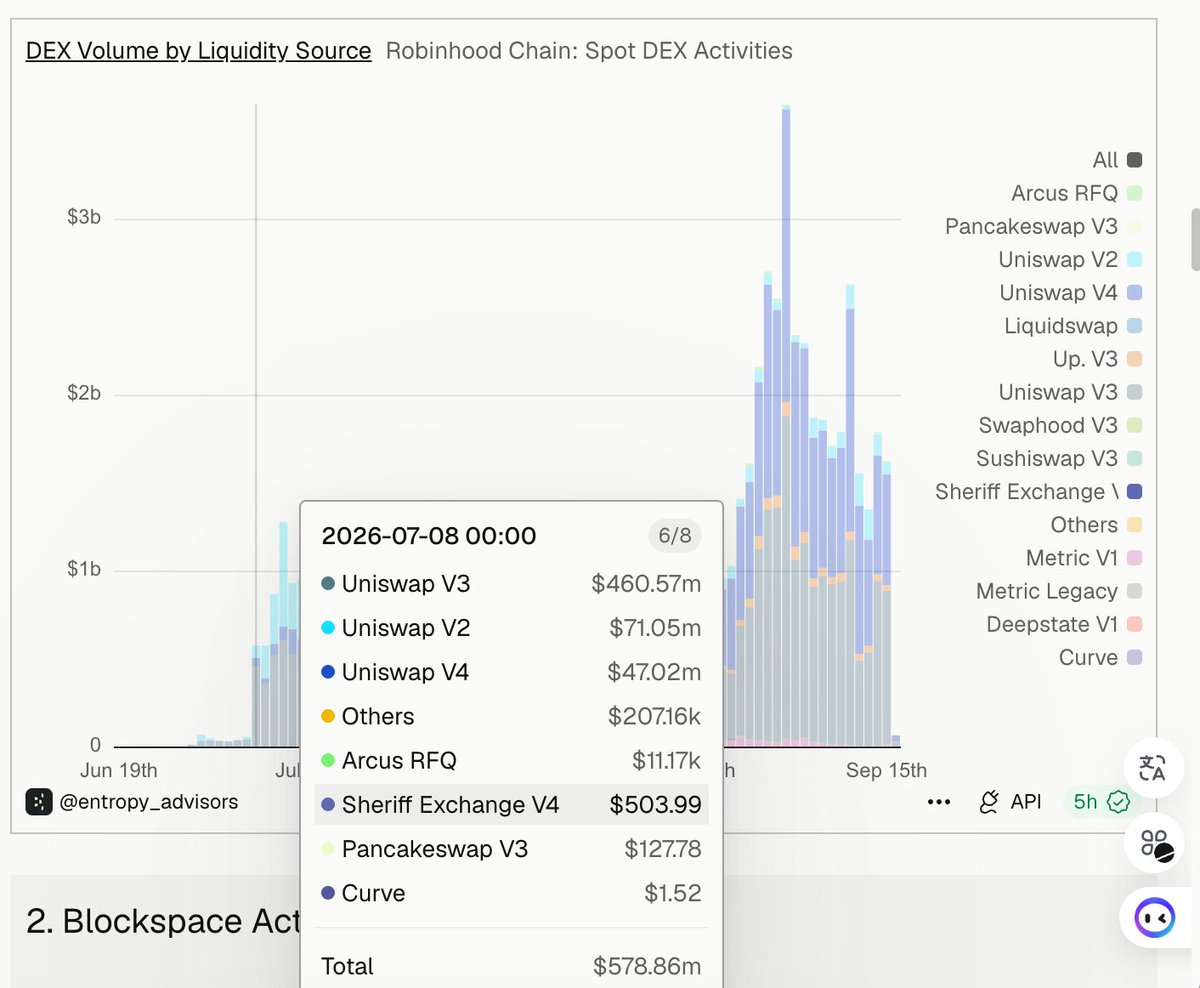1200x988 pixels.
Task: Click Uniswap V2 $71.05m tooltip row
Action: [x=511, y=628]
